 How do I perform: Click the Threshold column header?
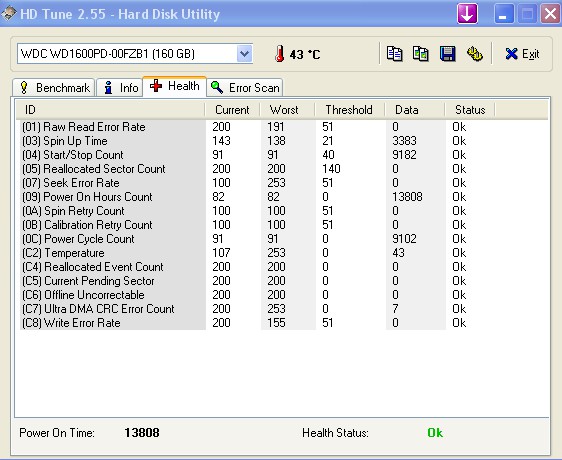(x=349, y=110)
